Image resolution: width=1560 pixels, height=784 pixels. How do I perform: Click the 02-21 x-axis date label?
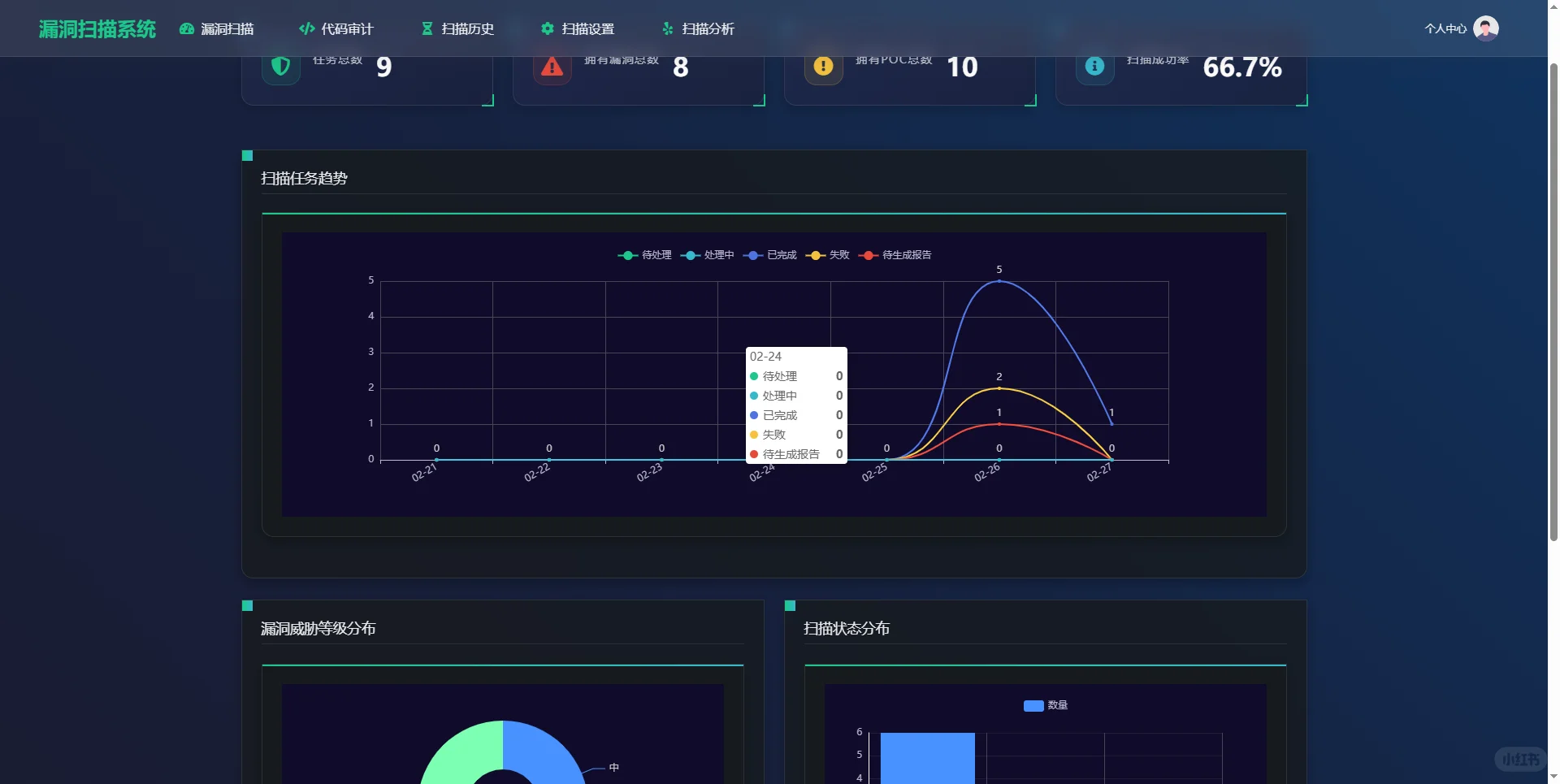[424, 473]
